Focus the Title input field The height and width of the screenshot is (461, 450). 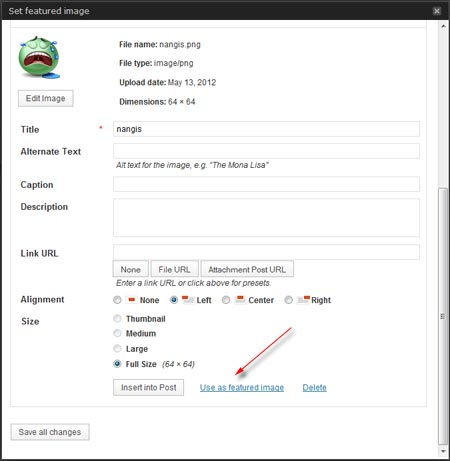(x=266, y=129)
